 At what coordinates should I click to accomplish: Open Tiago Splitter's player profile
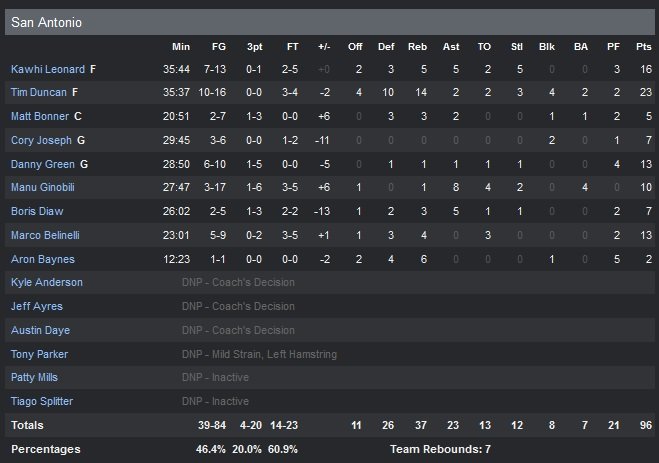point(42,401)
